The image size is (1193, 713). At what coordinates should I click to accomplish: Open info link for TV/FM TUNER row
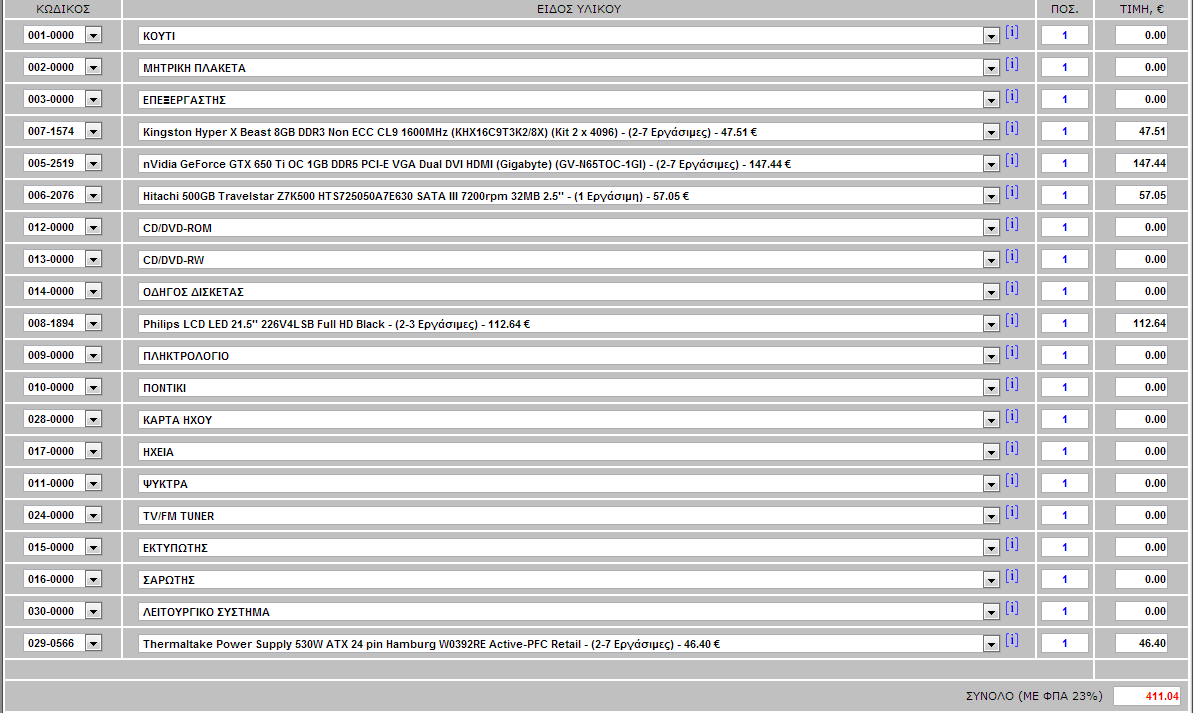[x=1012, y=511]
